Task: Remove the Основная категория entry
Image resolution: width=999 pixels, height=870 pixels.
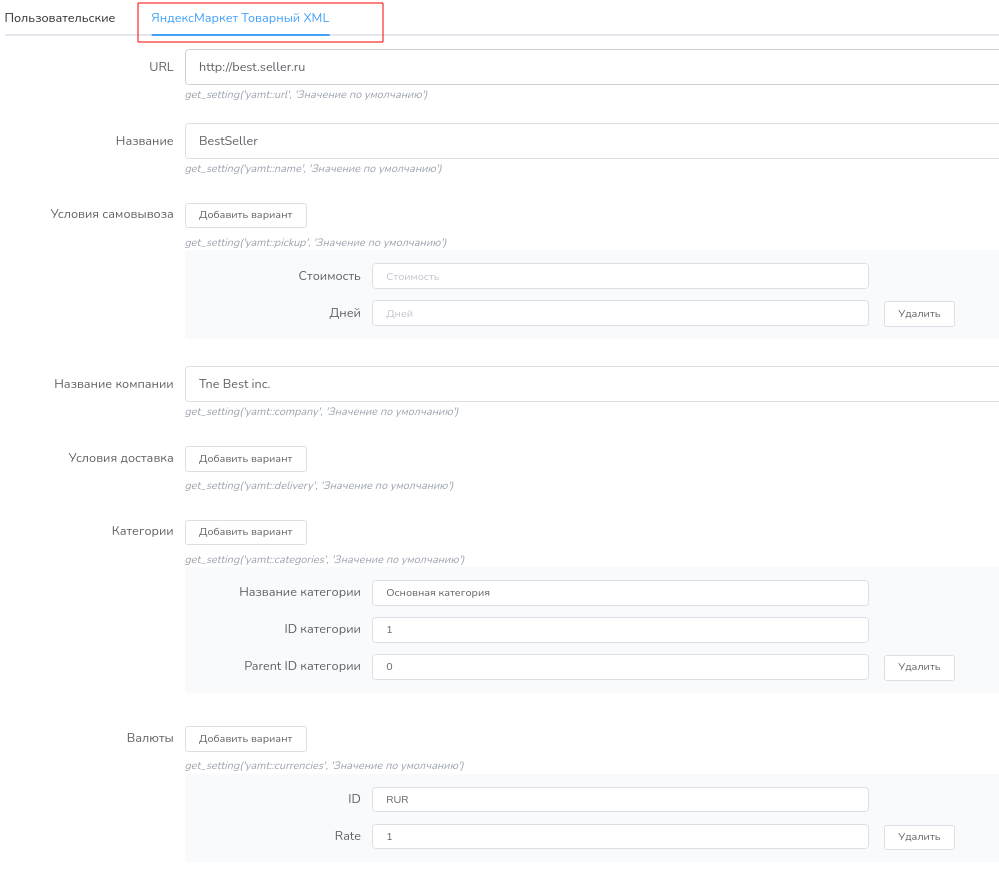Action: tap(919, 667)
